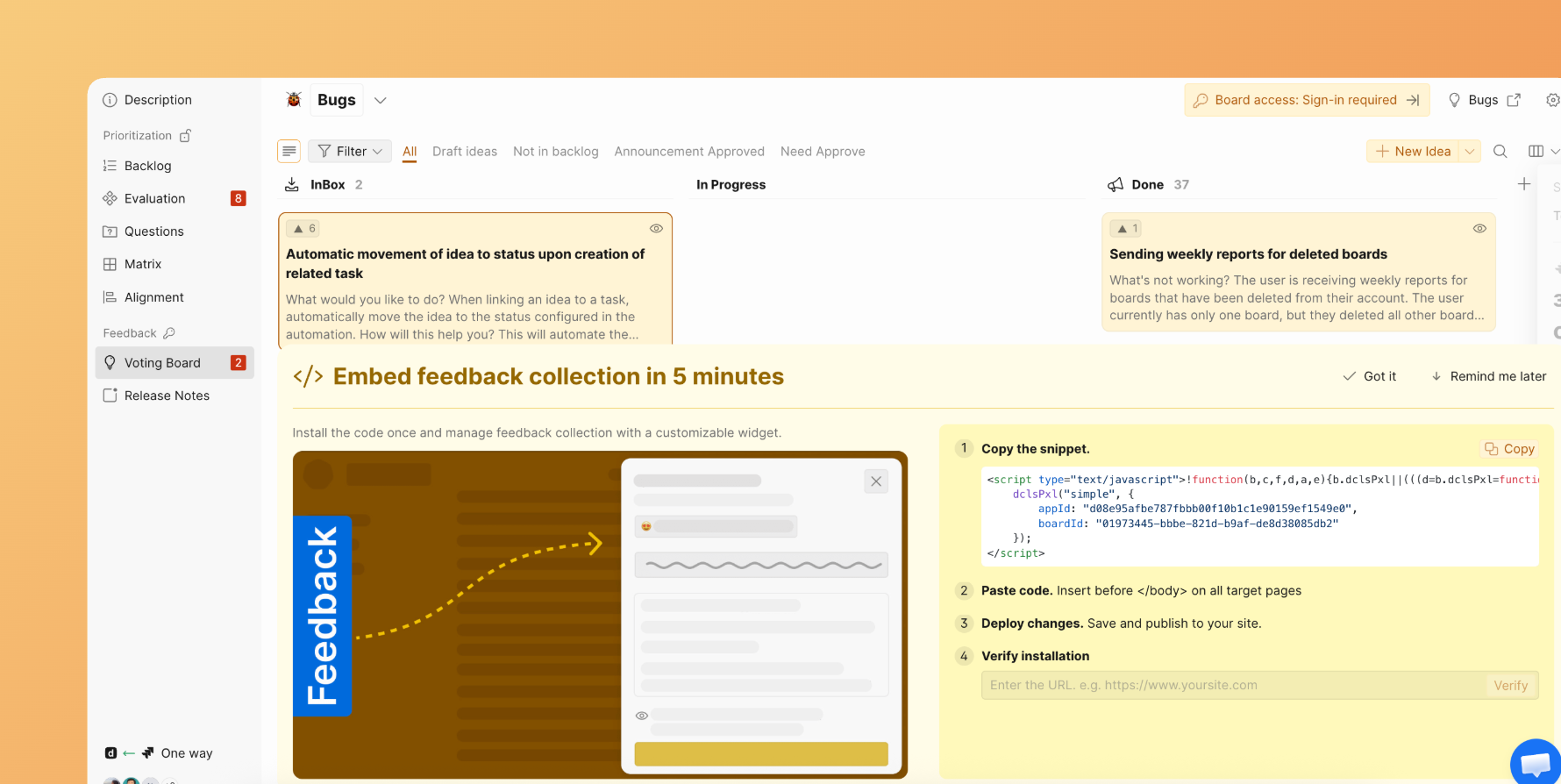Click the list view icon beside Filter

(x=289, y=152)
